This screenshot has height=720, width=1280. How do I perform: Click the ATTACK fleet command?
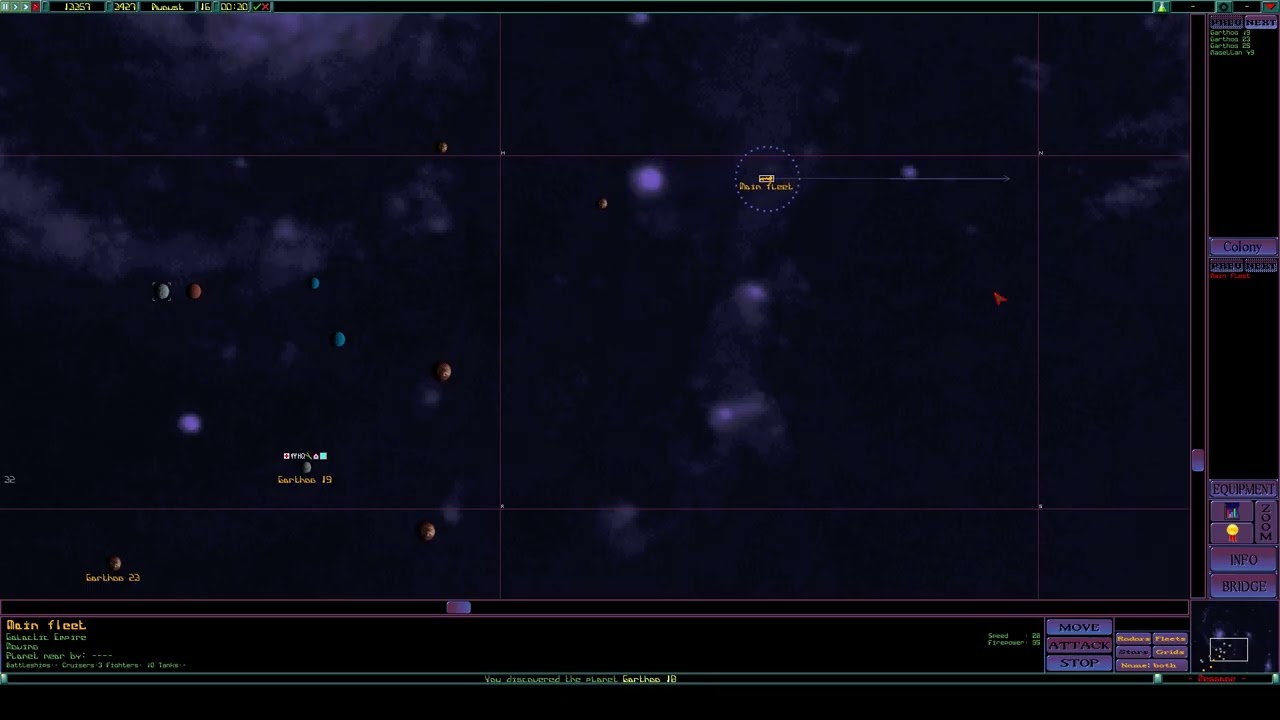coord(1079,645)
